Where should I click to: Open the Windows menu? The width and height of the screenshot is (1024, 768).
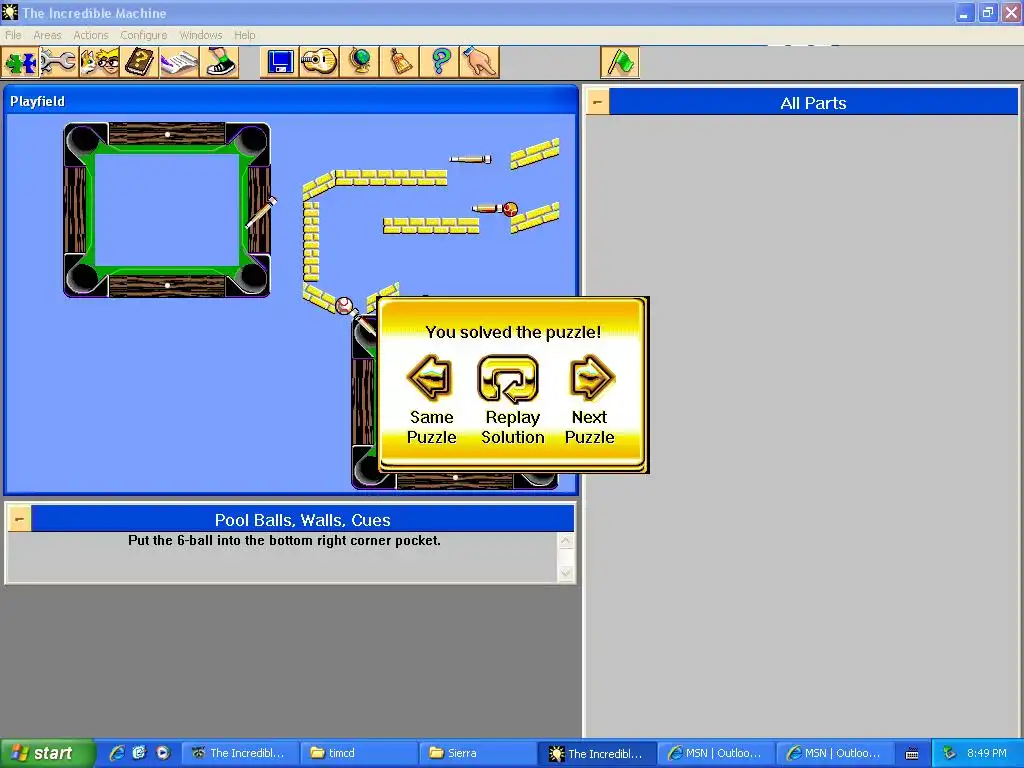200,35
